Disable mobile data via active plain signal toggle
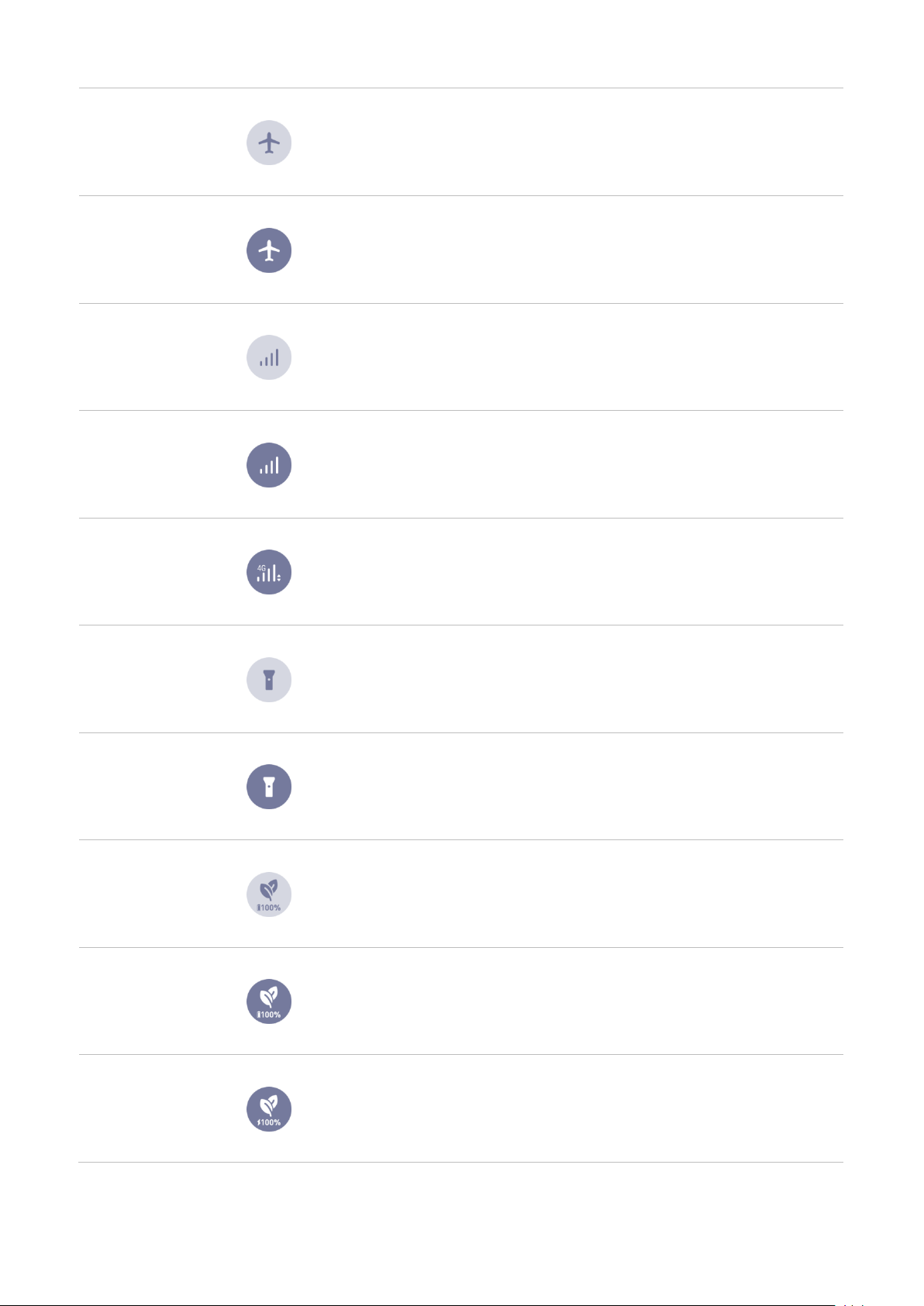 coord(269,465)
